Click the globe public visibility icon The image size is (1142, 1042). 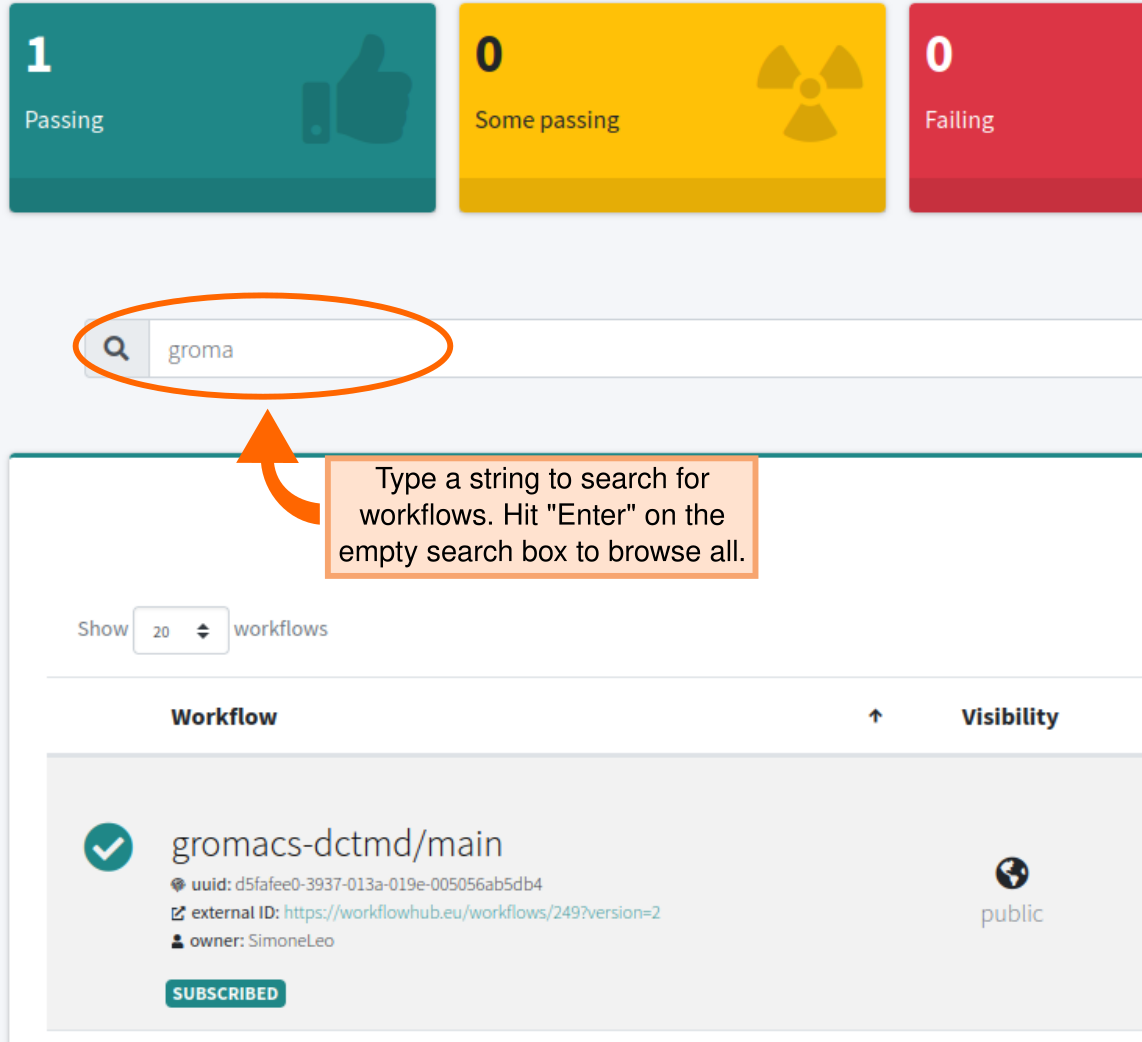[1011, 874]
